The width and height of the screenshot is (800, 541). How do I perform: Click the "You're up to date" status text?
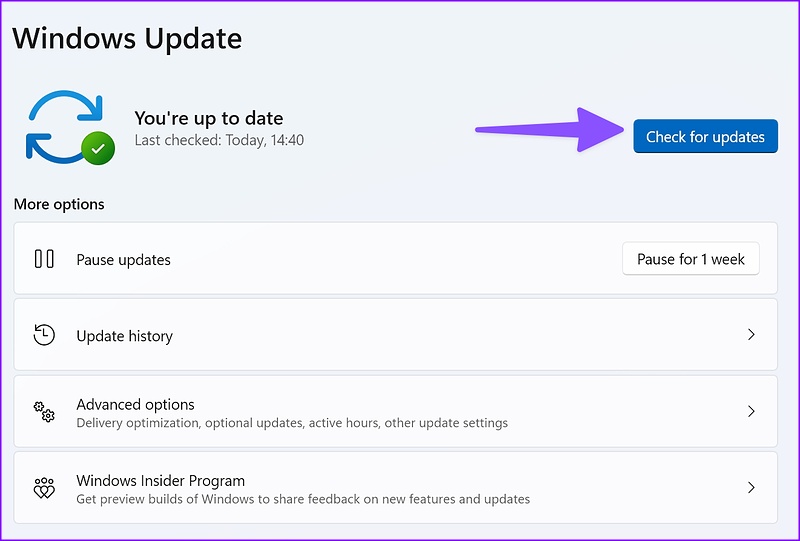click(x=209, y=118)
